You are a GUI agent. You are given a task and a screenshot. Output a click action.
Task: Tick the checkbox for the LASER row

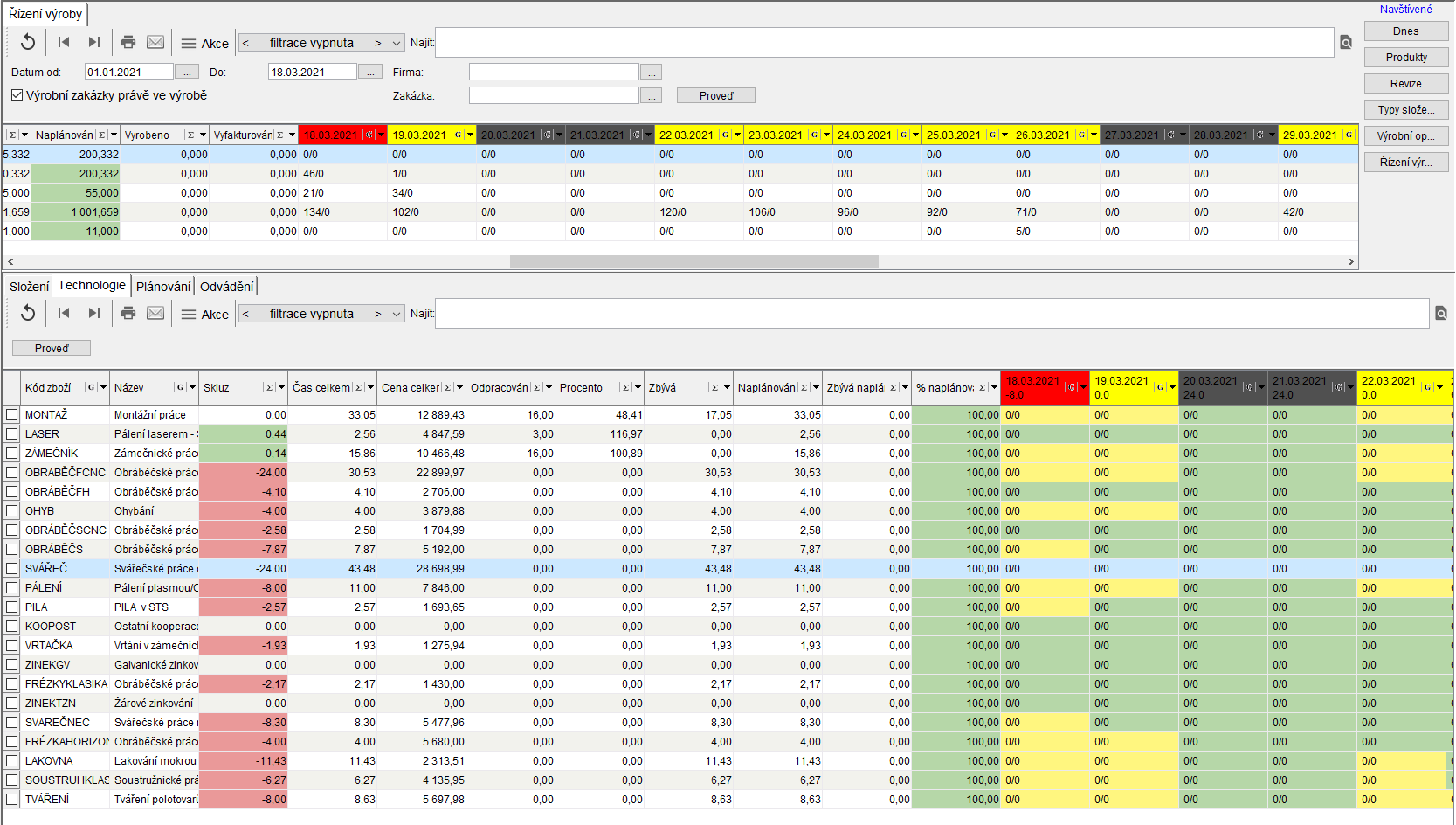(x=12, y=434)
